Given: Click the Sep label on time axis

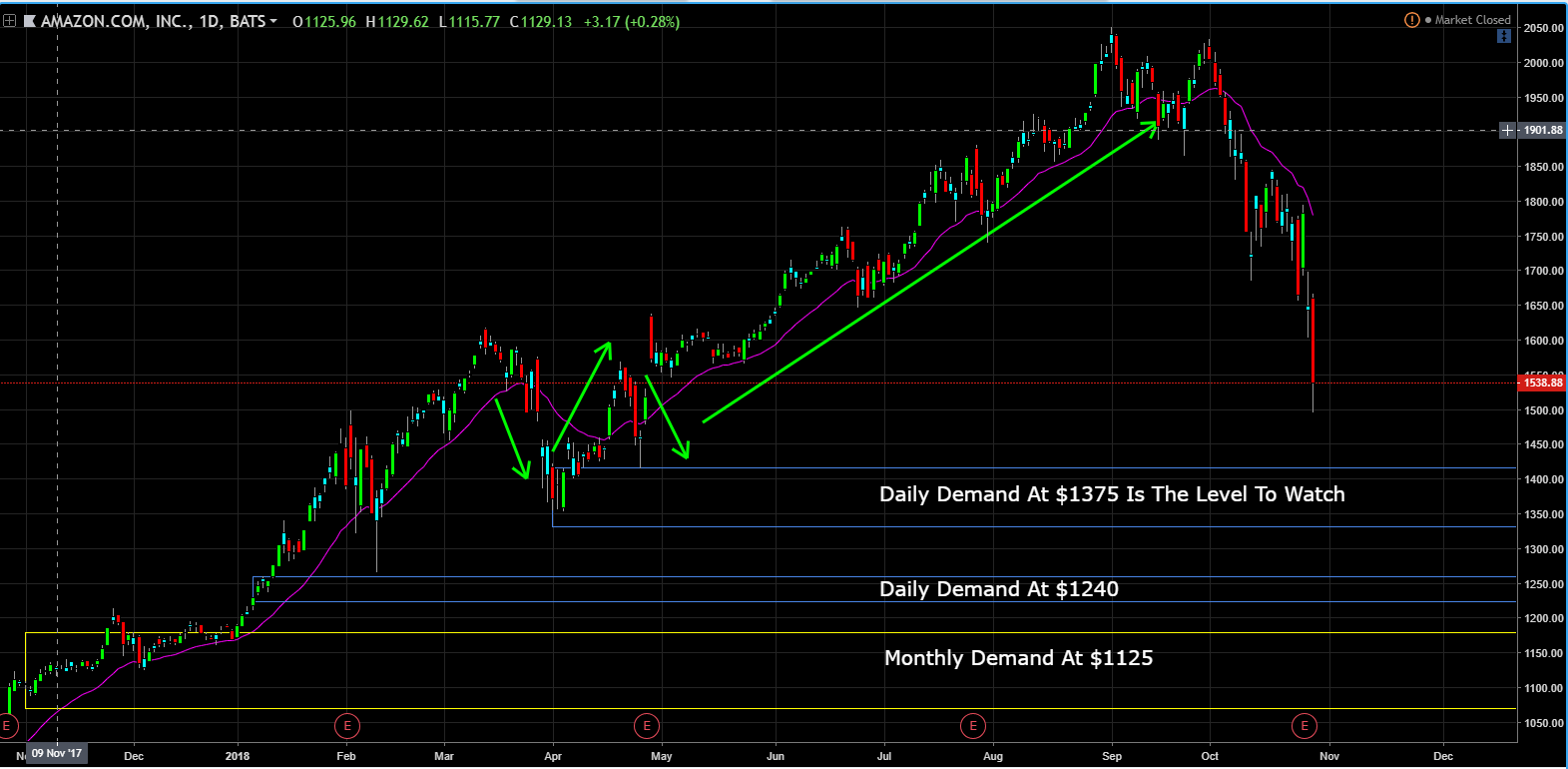Looking at the screenshot, I should click(1112, 756).
